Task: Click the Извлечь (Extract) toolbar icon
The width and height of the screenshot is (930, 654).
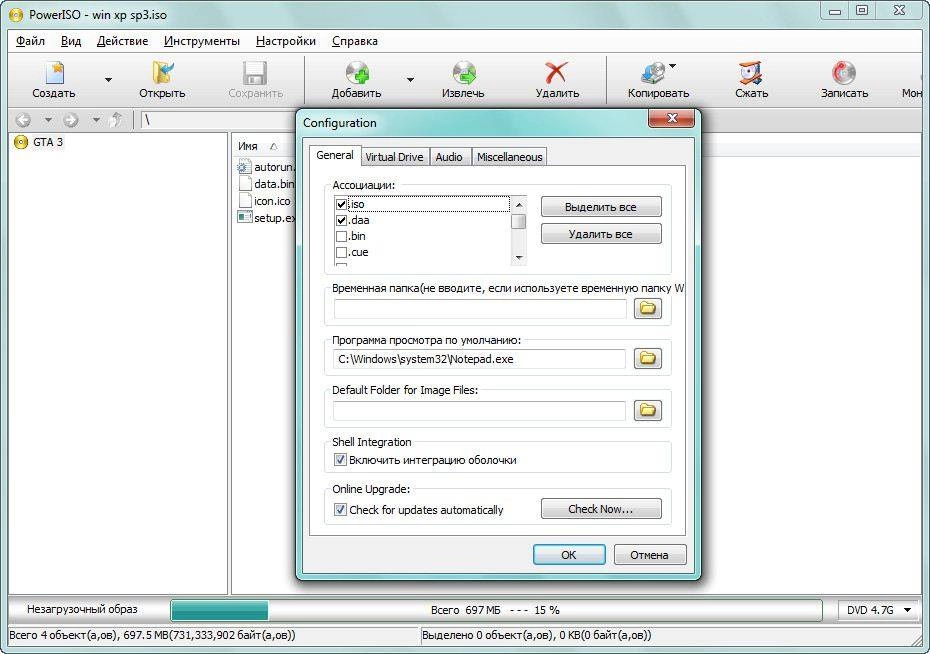Action: (463, 73)
